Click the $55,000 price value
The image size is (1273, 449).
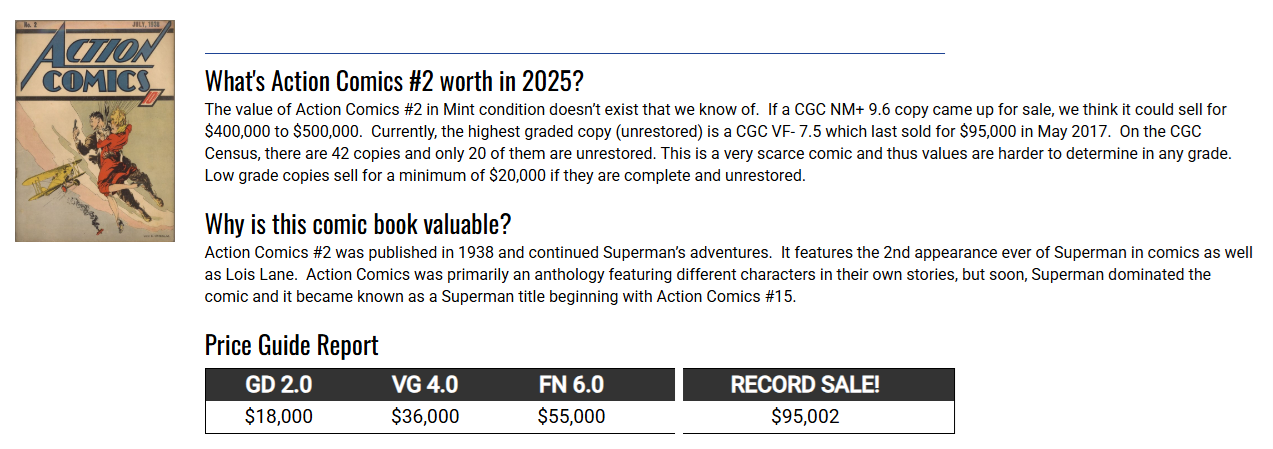(x=571, y=417)
